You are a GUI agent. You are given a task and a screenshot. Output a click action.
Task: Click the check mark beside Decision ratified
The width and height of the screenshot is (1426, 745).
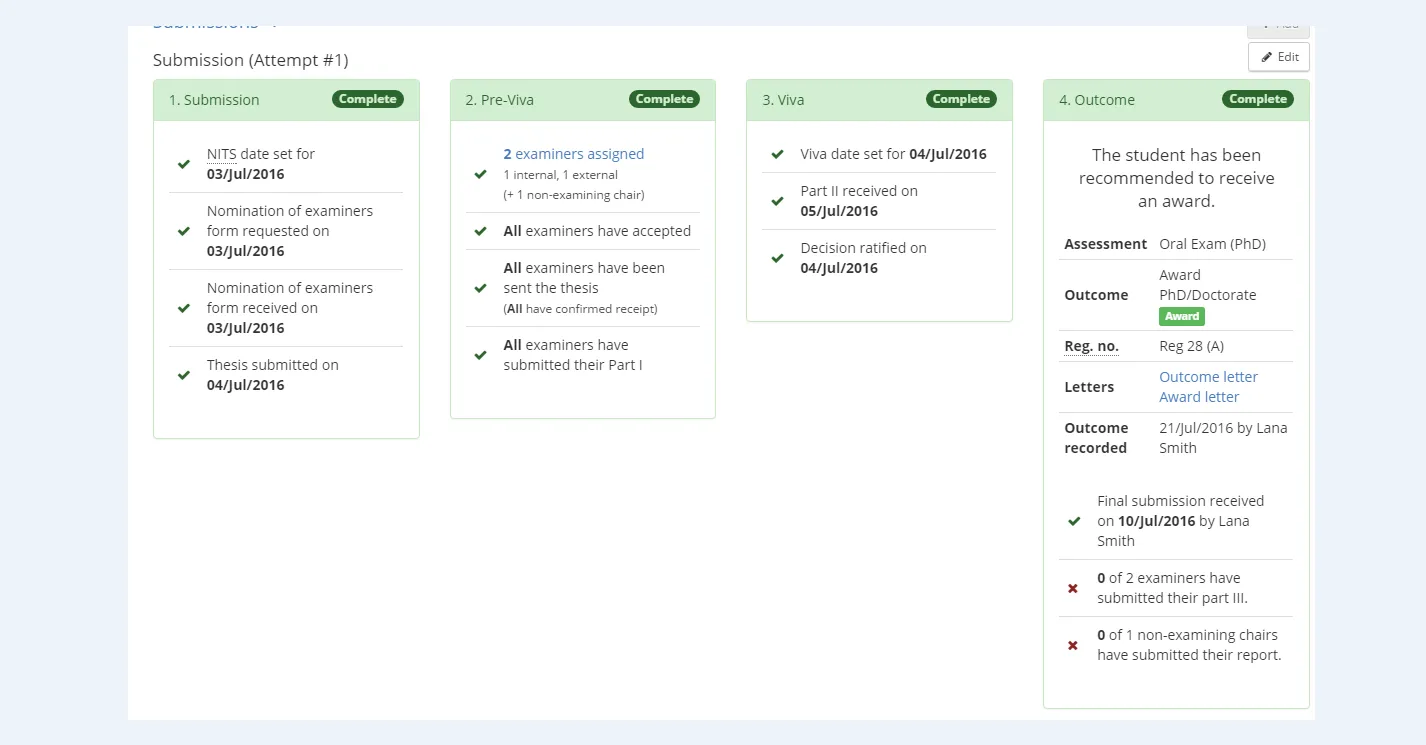coord(777,258)
